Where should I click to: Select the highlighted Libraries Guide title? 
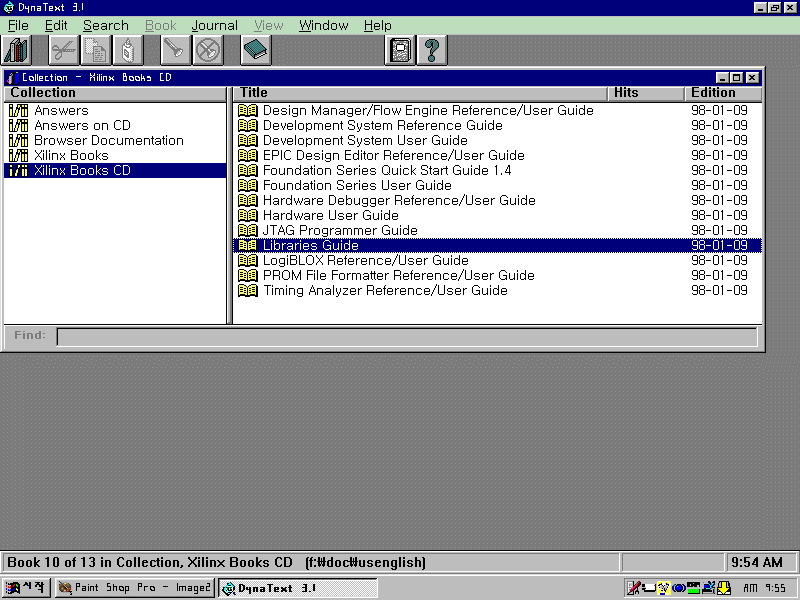(497, 245)
